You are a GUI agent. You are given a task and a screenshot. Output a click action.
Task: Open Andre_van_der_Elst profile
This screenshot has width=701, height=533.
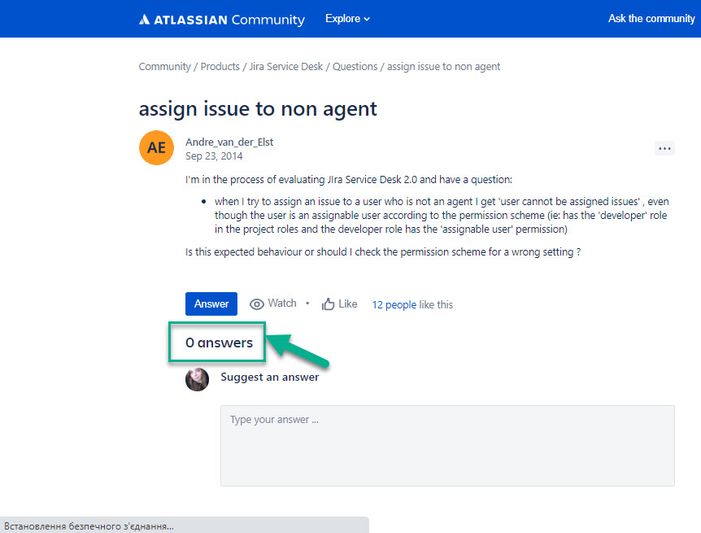pyautogui.click(x=229, y=142)
